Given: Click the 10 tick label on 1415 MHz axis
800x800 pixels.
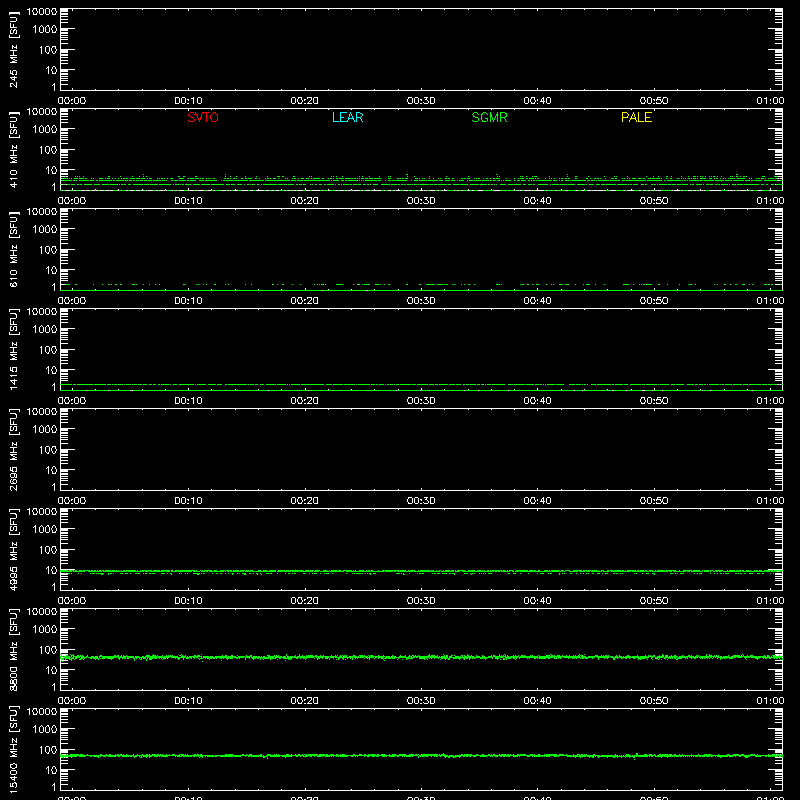Looking at the screenshot, I should pos(51,370).
